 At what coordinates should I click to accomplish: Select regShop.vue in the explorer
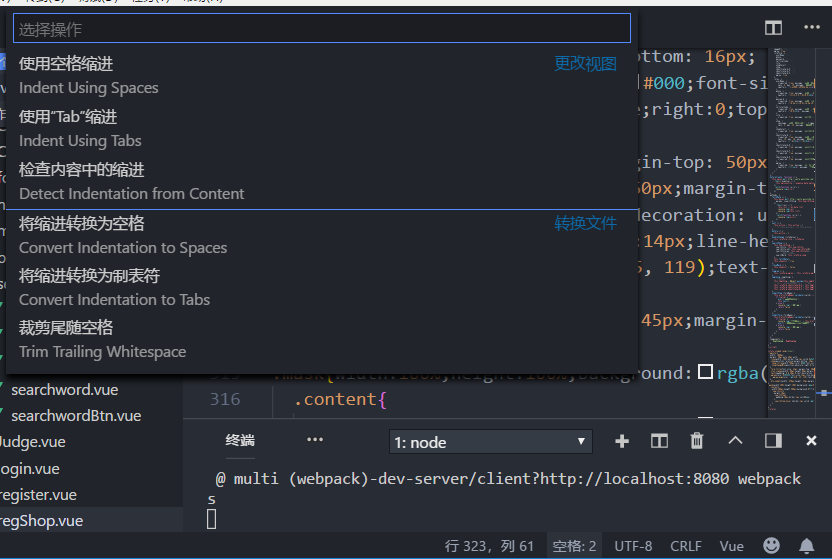91,521
